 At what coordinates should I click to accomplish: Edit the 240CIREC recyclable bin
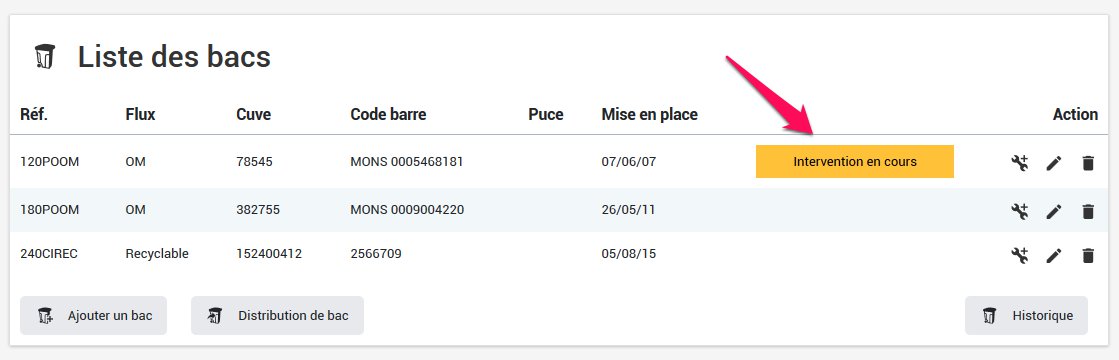coord(1054,256)
